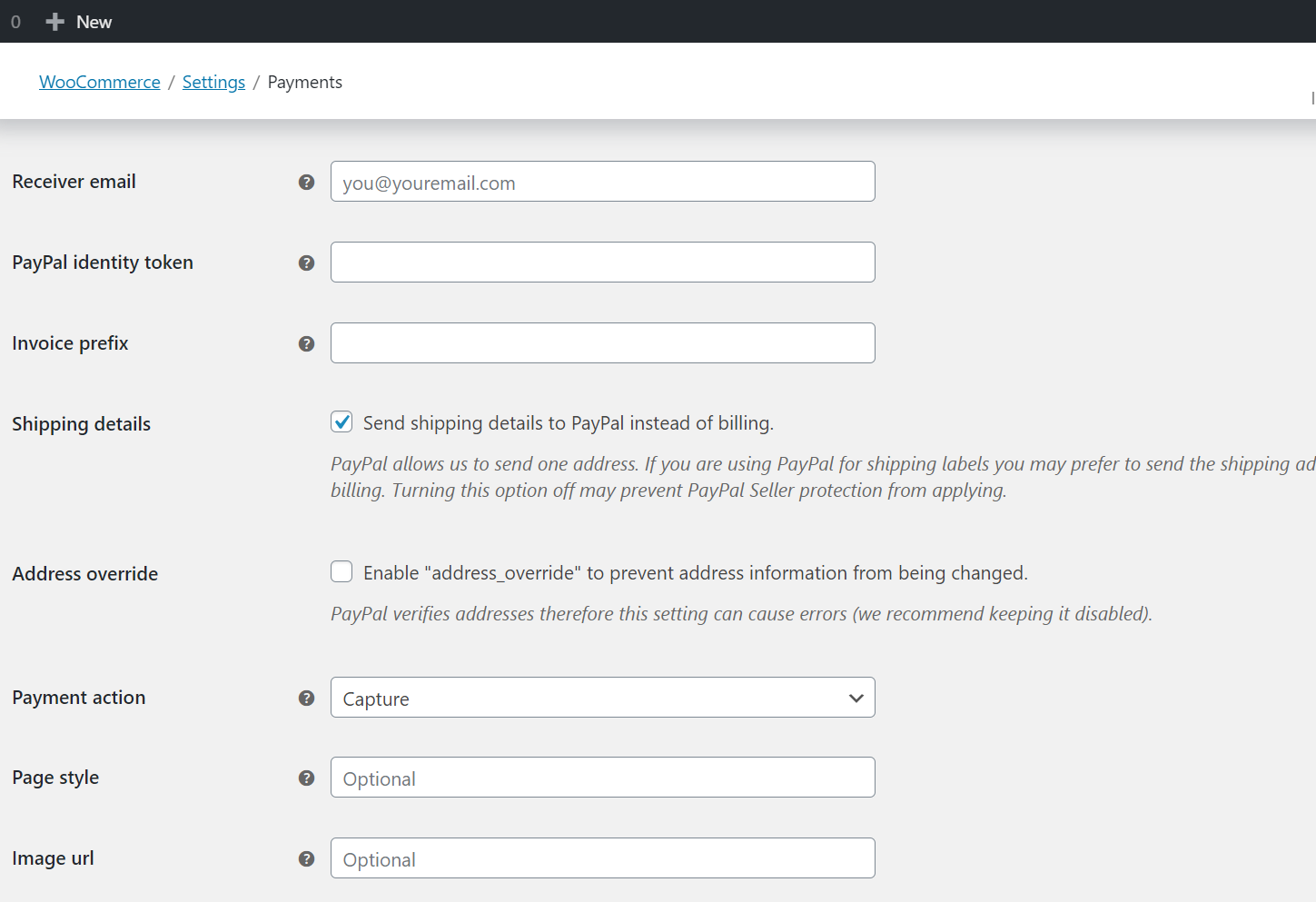Focus the PayPal identity token field
This screenshot has width=1316, height=902.
point(603,263)
